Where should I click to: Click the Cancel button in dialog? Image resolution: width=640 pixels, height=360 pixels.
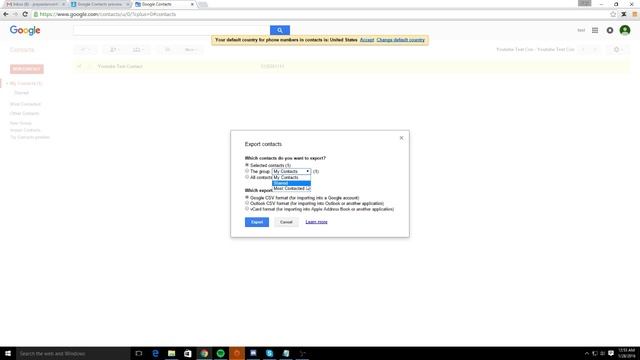point(286,222)
